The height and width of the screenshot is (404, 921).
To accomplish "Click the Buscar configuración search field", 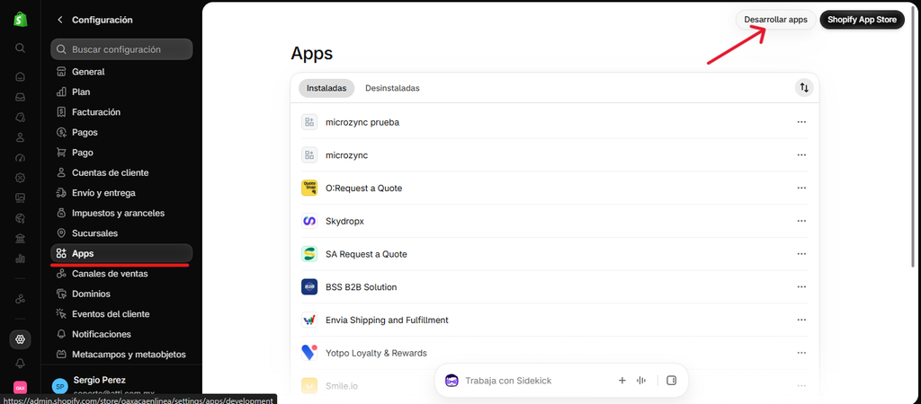I will coord(122,50).
